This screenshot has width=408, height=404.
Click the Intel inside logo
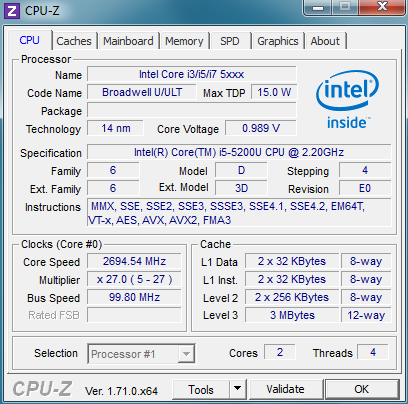[x=347, y=100]
